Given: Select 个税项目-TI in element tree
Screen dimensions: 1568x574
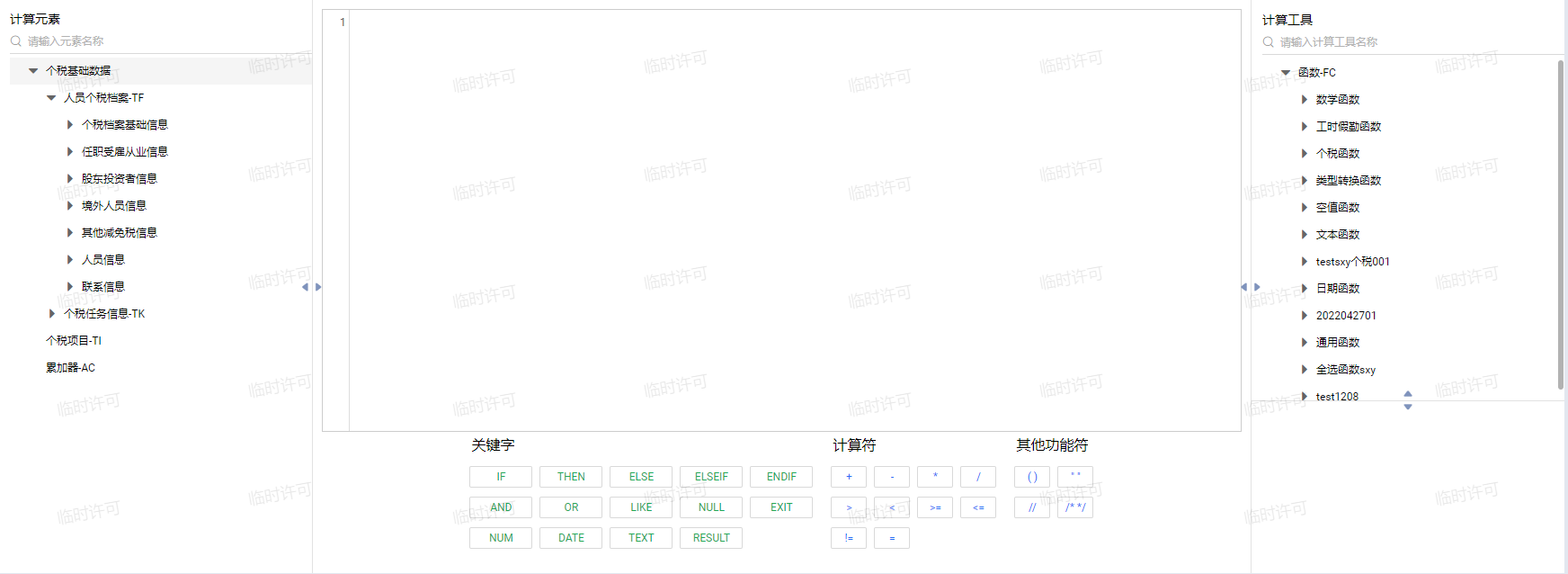Looking at the screenshot, I should point(74,341).
